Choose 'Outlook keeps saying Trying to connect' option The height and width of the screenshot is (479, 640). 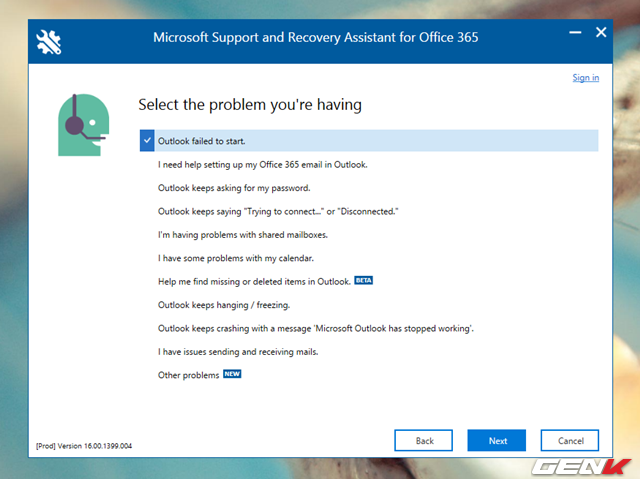point(278,211)
